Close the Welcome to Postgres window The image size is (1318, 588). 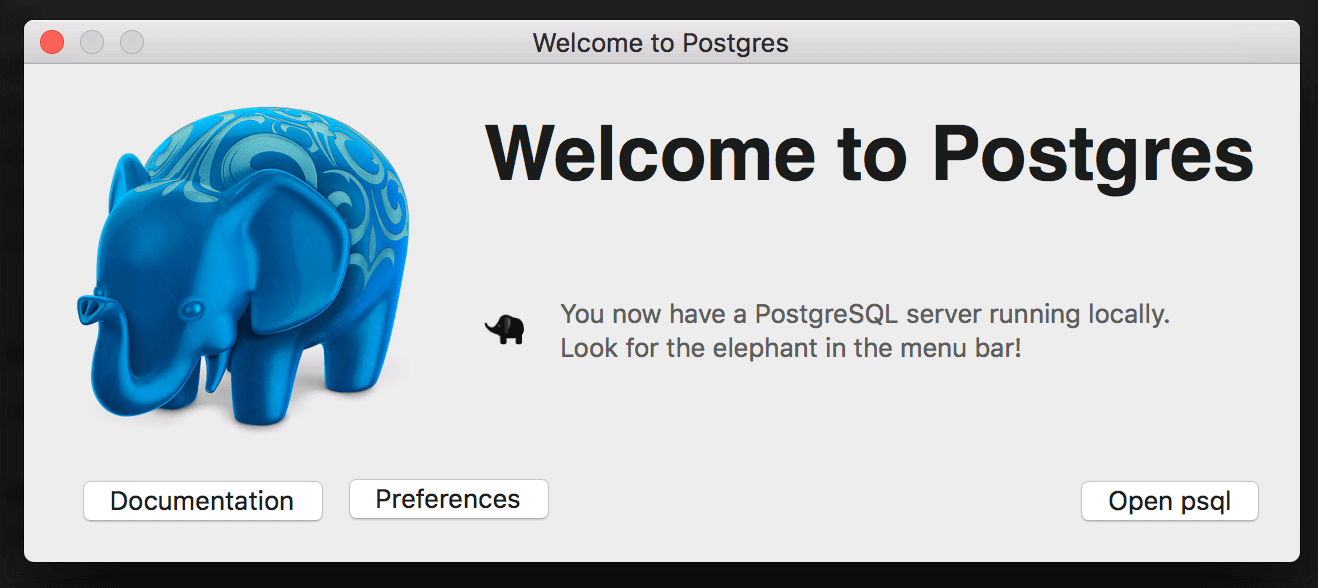click(52, 42)
